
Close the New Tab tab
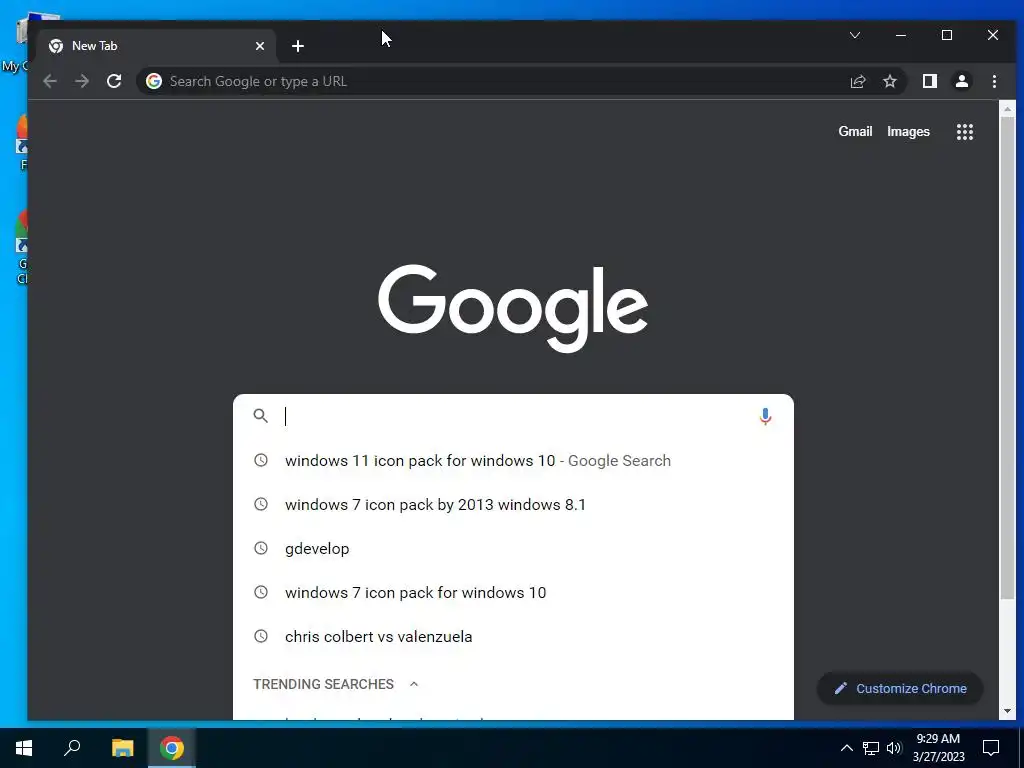point(260,46)
